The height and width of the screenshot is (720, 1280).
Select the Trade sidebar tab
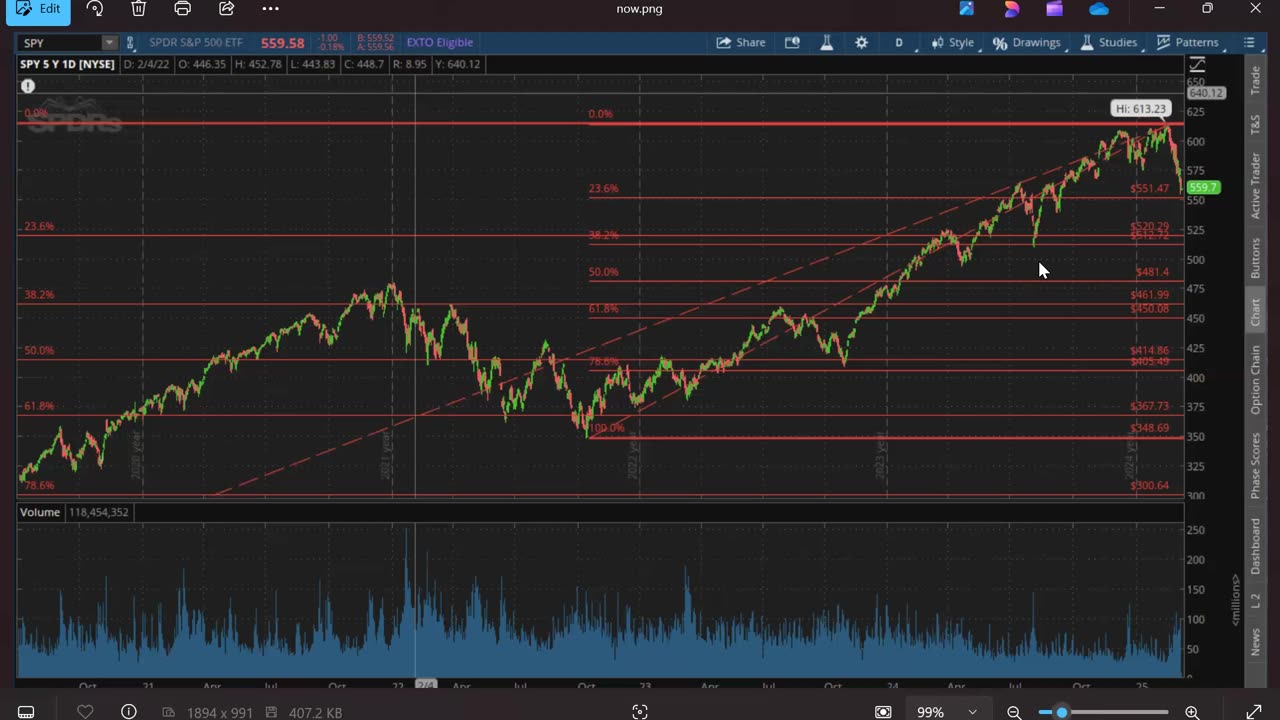click(x=1256, y=82)
